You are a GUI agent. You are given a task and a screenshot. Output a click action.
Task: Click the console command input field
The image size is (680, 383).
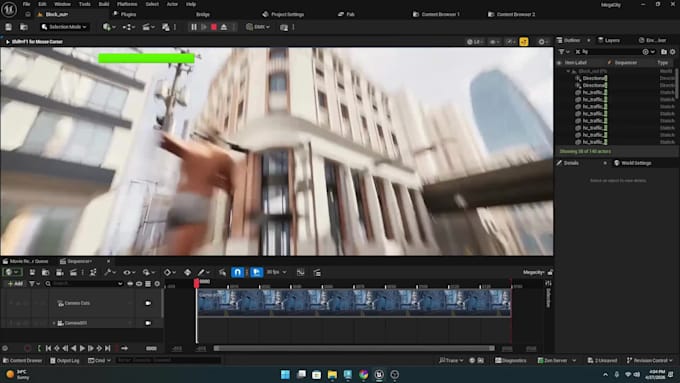[x=168, y=360]
